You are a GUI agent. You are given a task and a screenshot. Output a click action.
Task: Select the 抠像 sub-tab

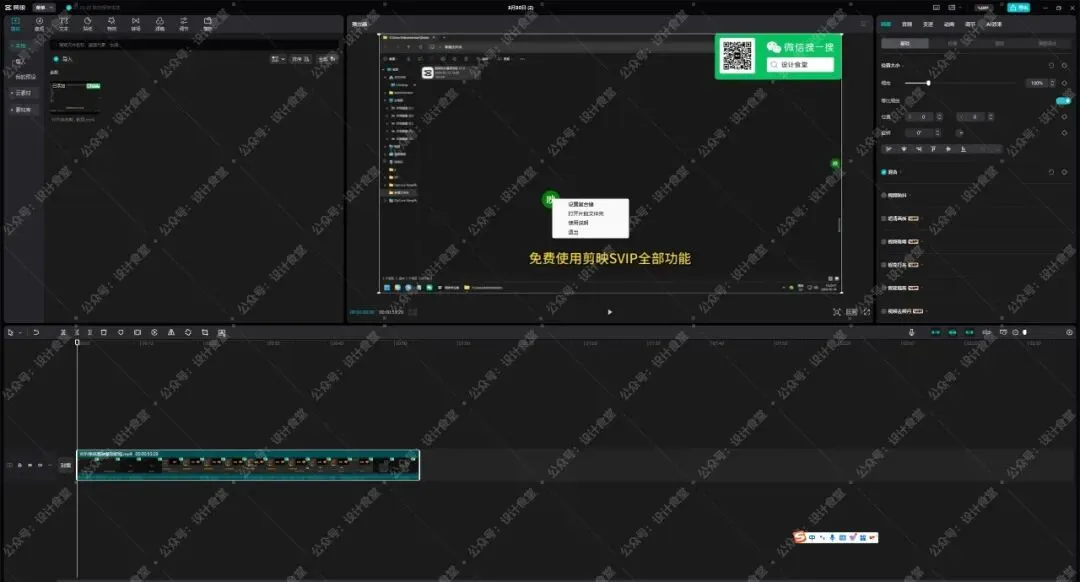click(x=953, y=43)
